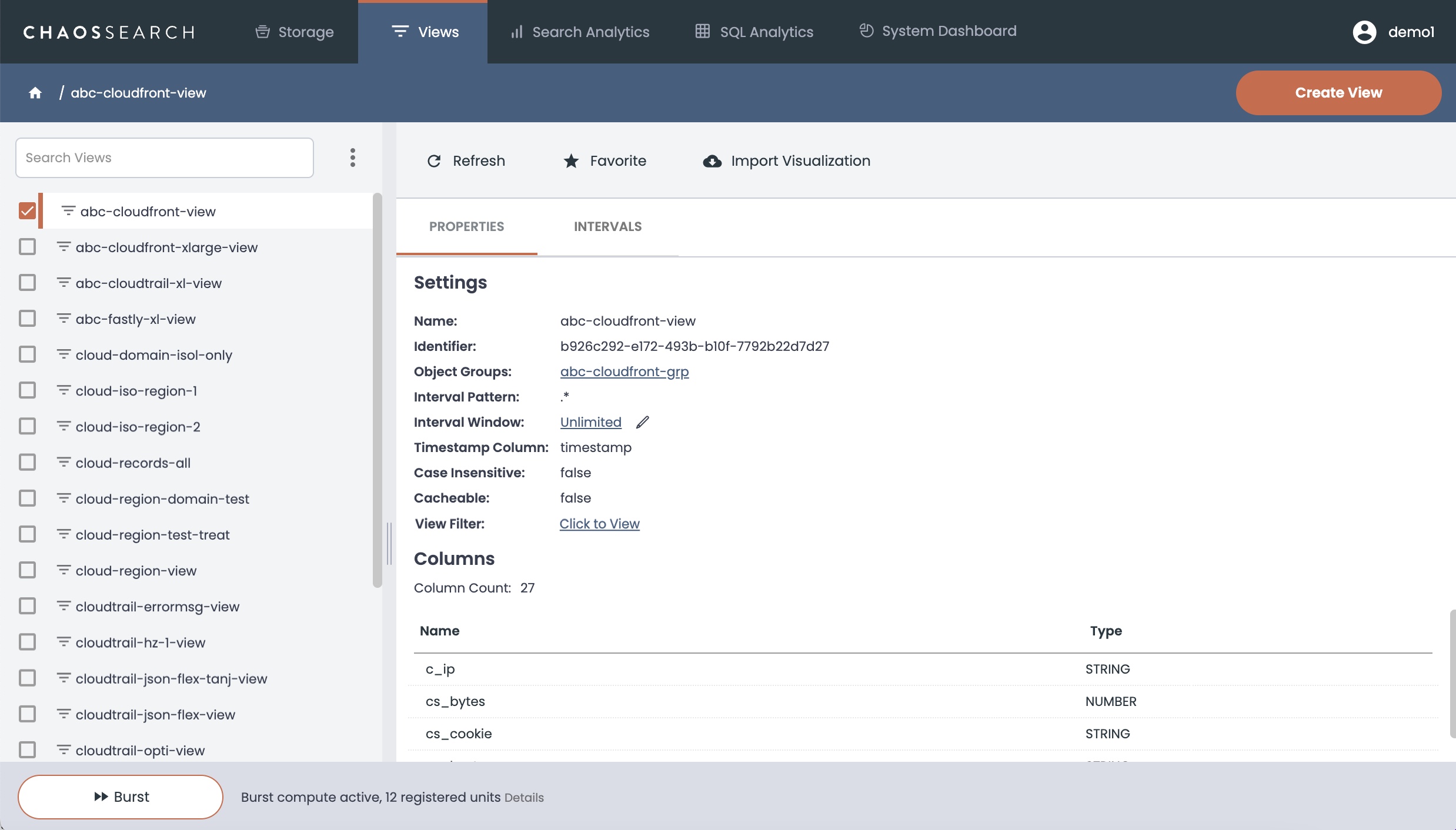The width and height of the screenshot is (1456, 830).
Task: Click the Create View button
Action: [x=1338, y=93]
